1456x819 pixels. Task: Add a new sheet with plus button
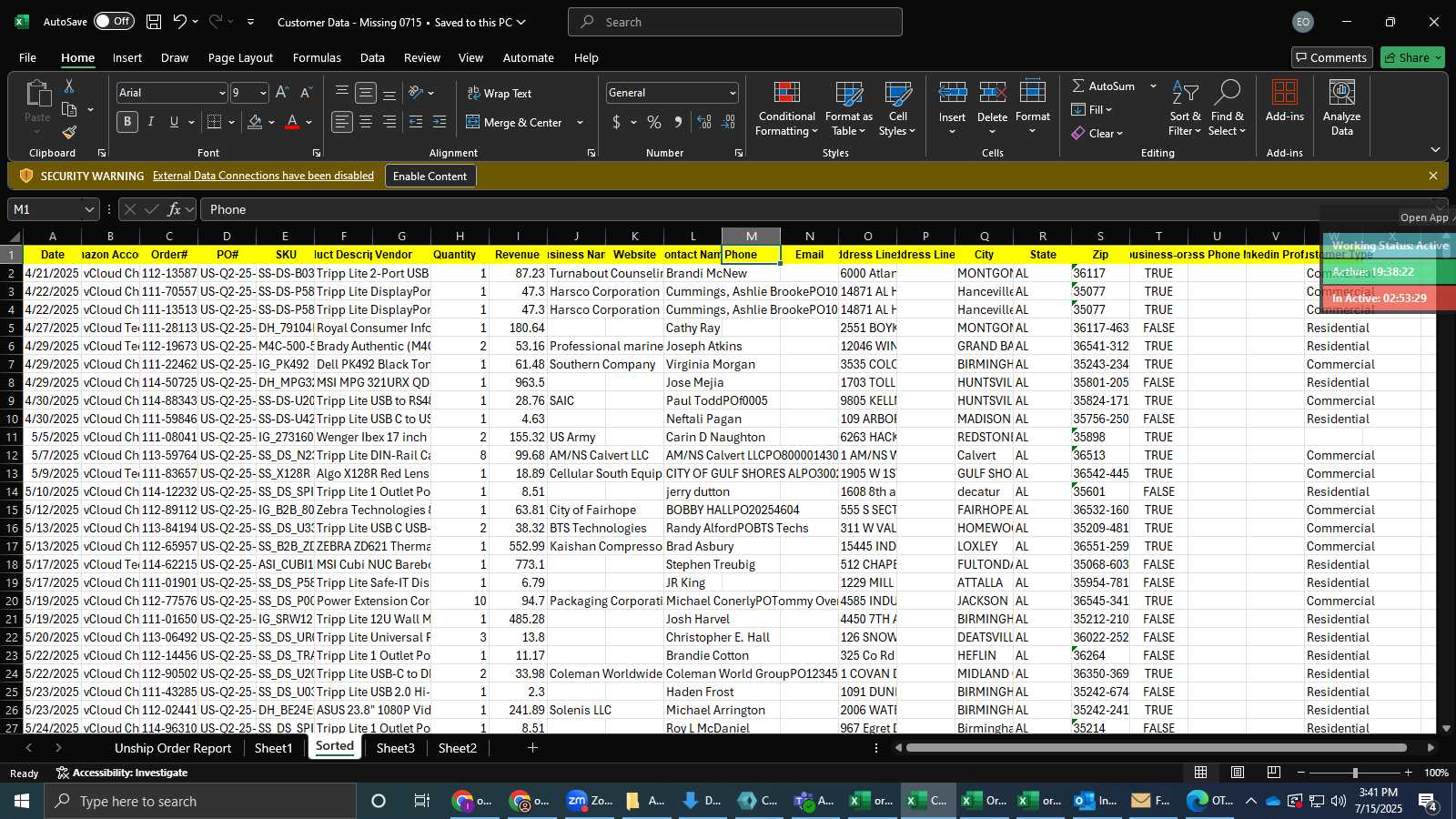click(x=532, y=748)
